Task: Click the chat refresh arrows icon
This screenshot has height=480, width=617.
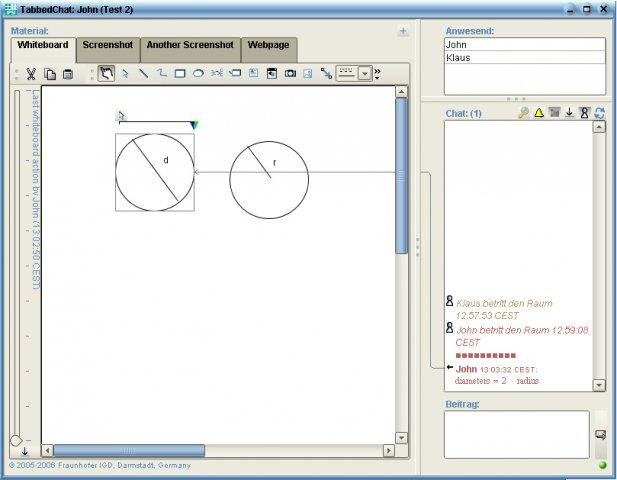Action: (599, 113)
